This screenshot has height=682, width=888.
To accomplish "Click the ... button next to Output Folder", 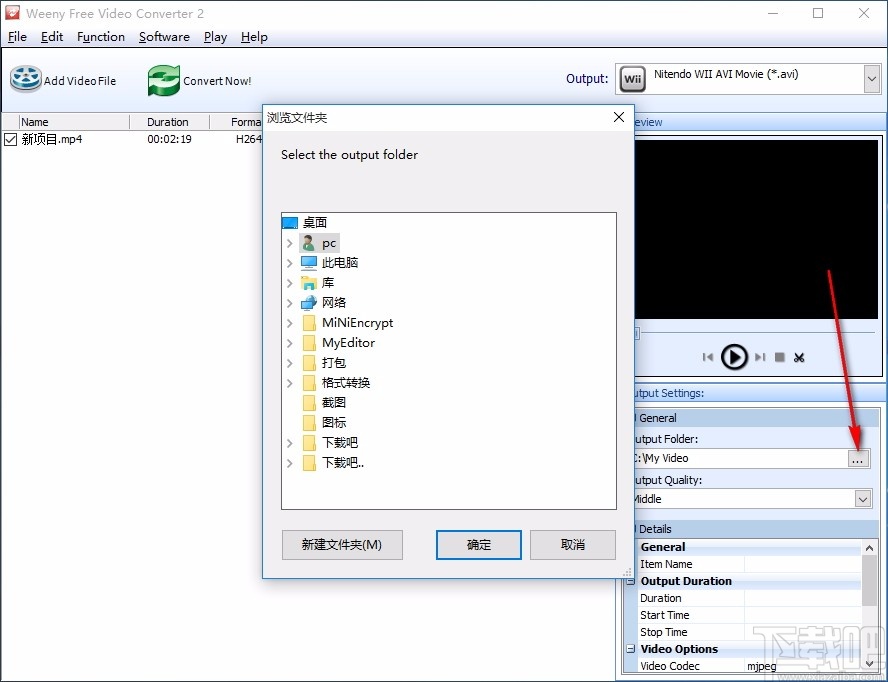I will tap(858, 459).
